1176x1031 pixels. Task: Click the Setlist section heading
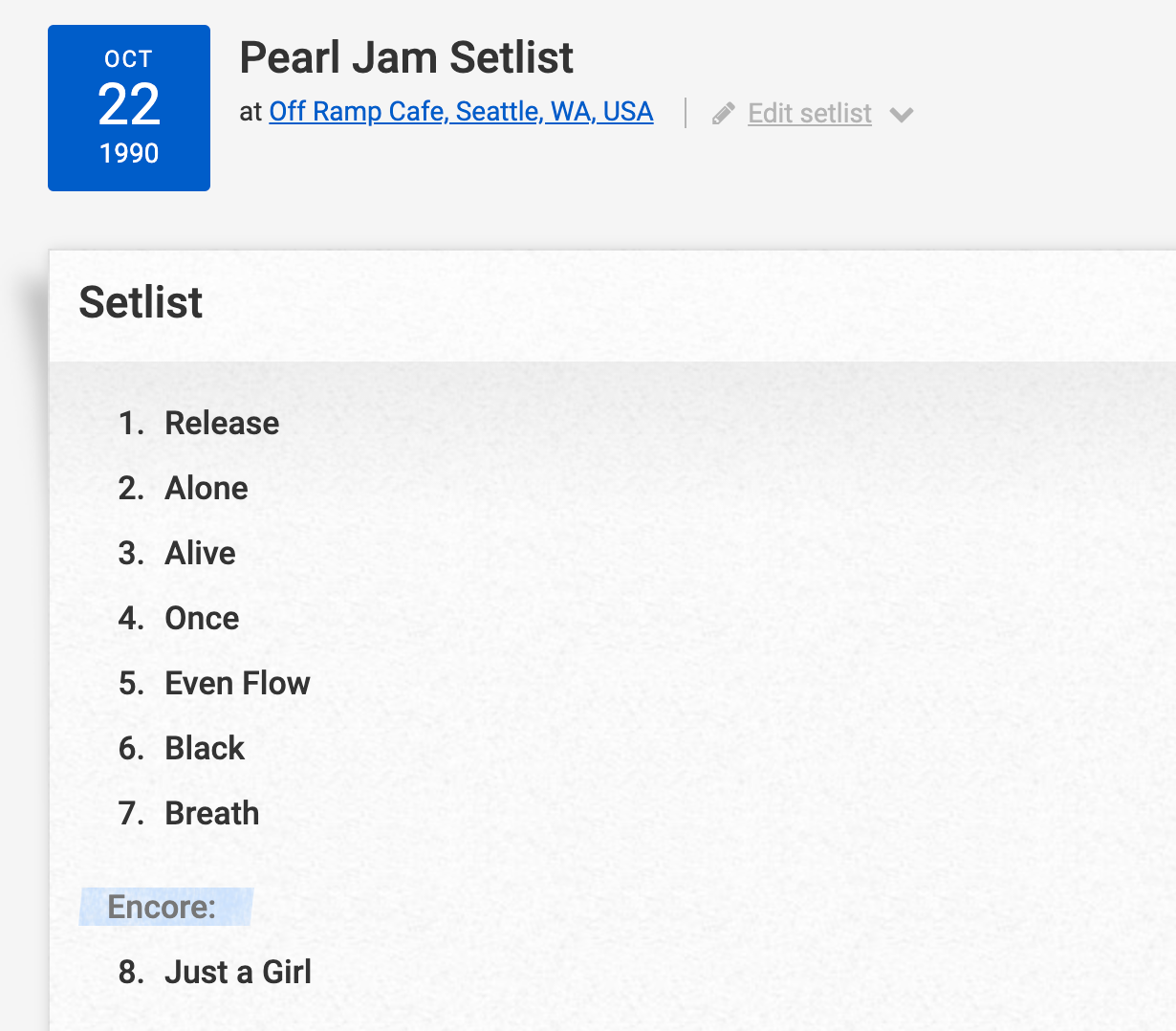(141, 303)
